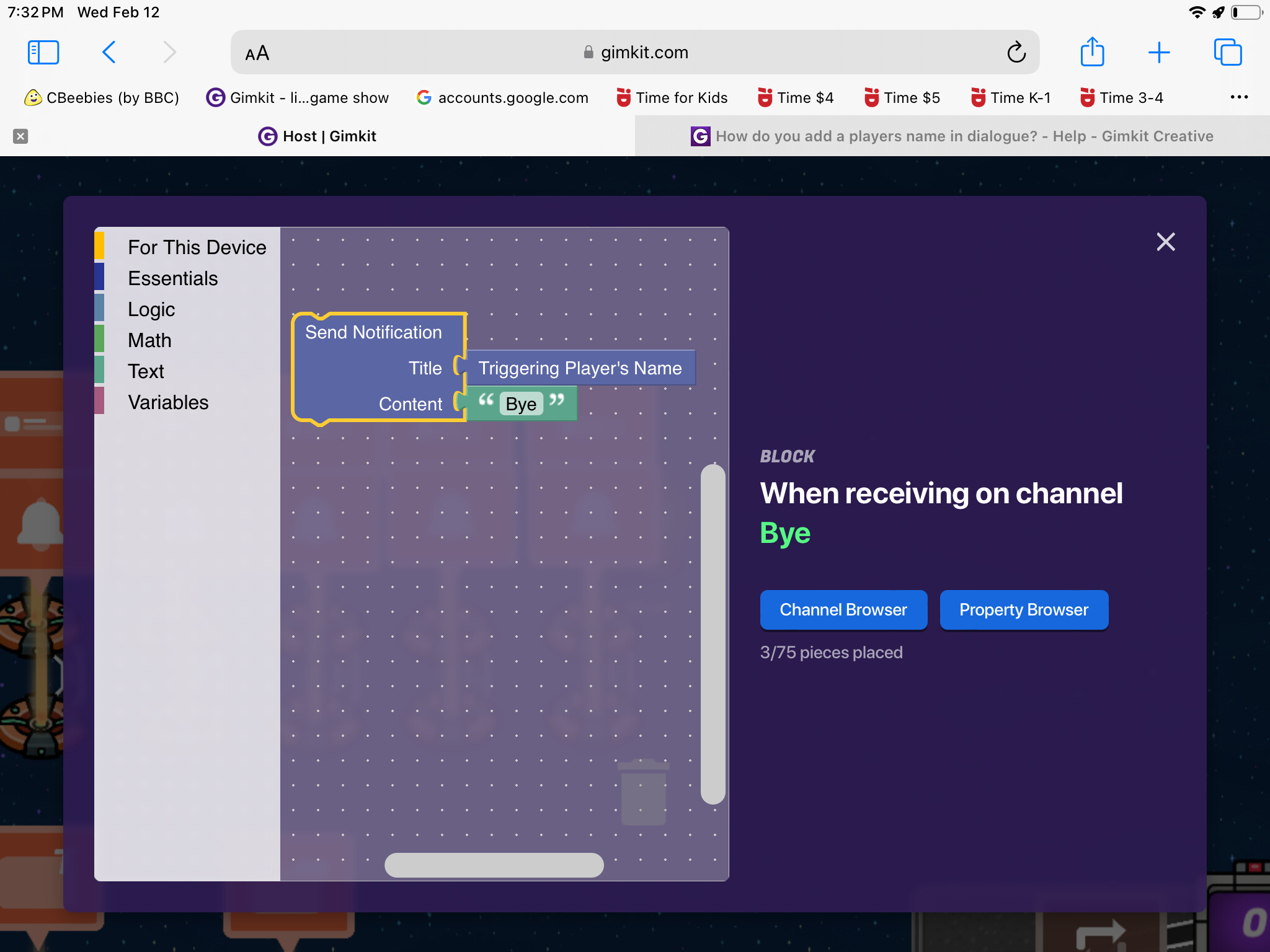Switch to the Host Gimkit tab
This screenshot has width=1270, height=952.
(x=317, y=136)
